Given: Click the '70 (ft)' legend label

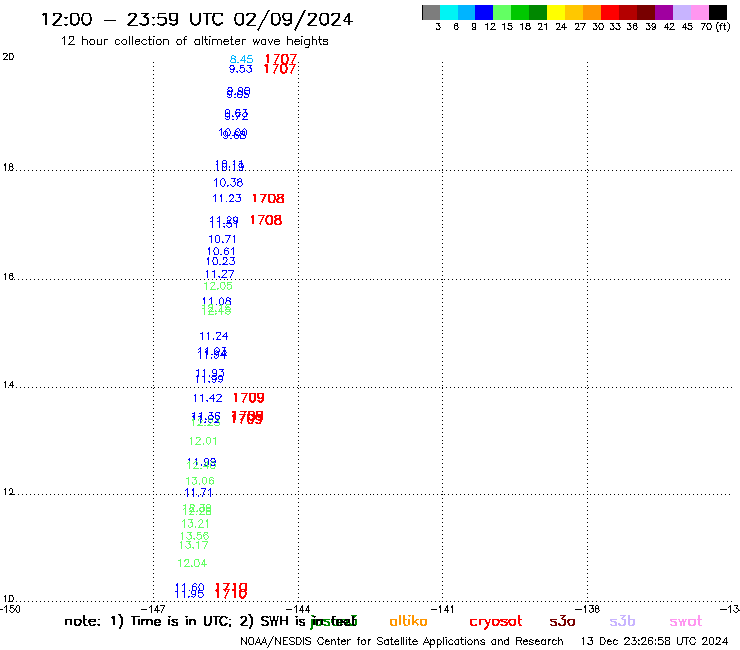Looking at the screenshot, I should click(x=715, y=27).
